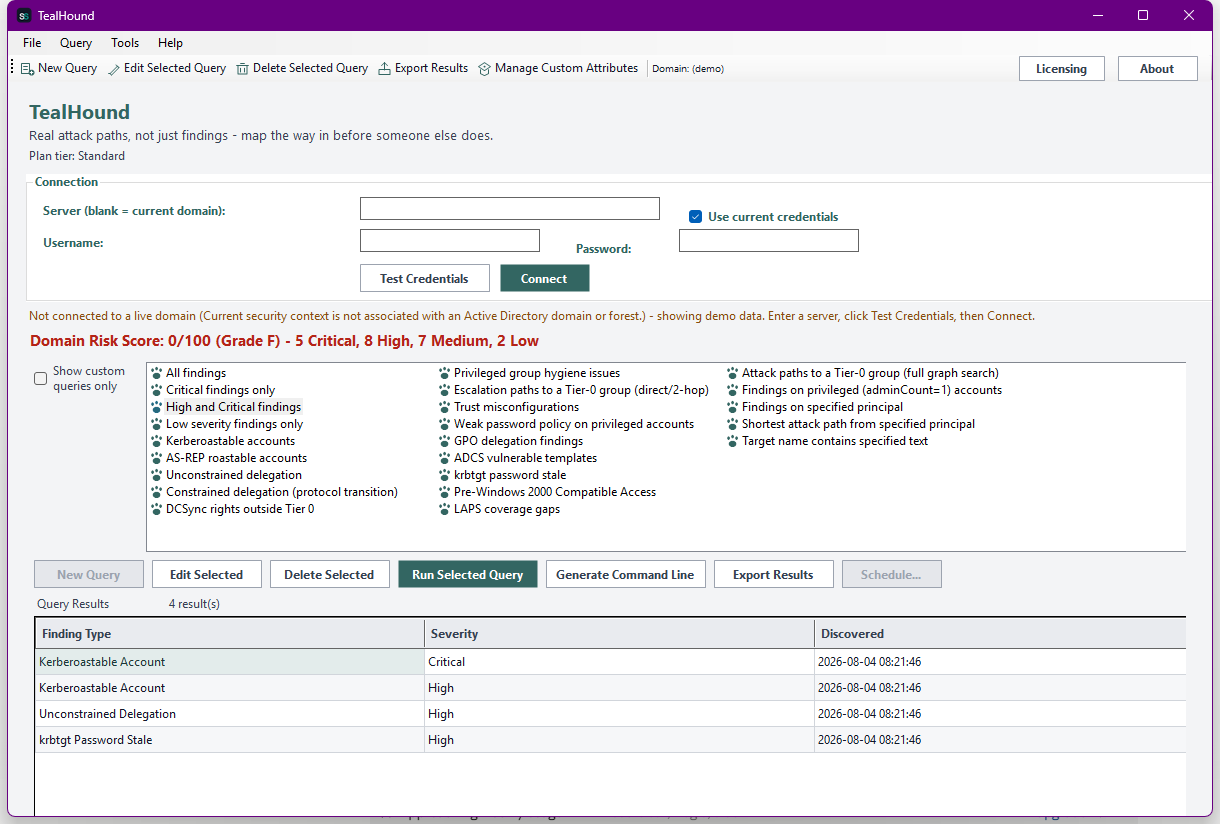This screenshot has height=824, width=1220.
Task: Focus the Username input field
Action: 450,240
